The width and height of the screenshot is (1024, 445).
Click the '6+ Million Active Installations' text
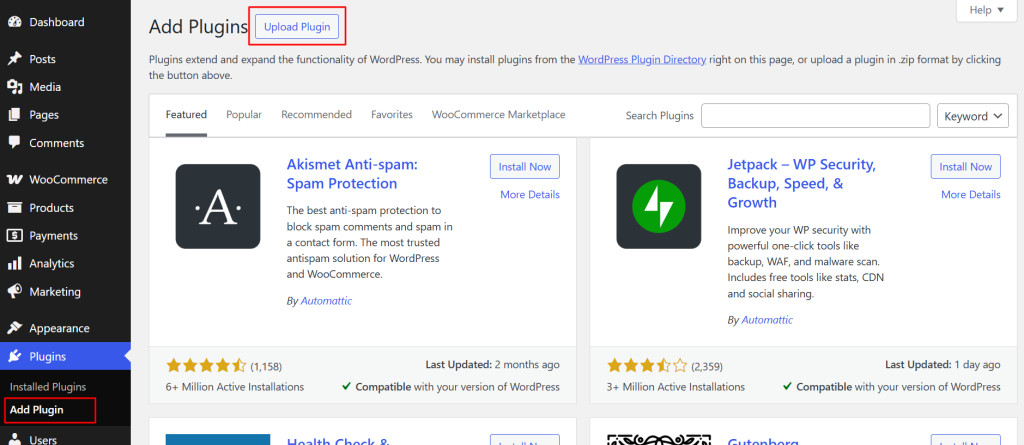click(x=235, y=387)
